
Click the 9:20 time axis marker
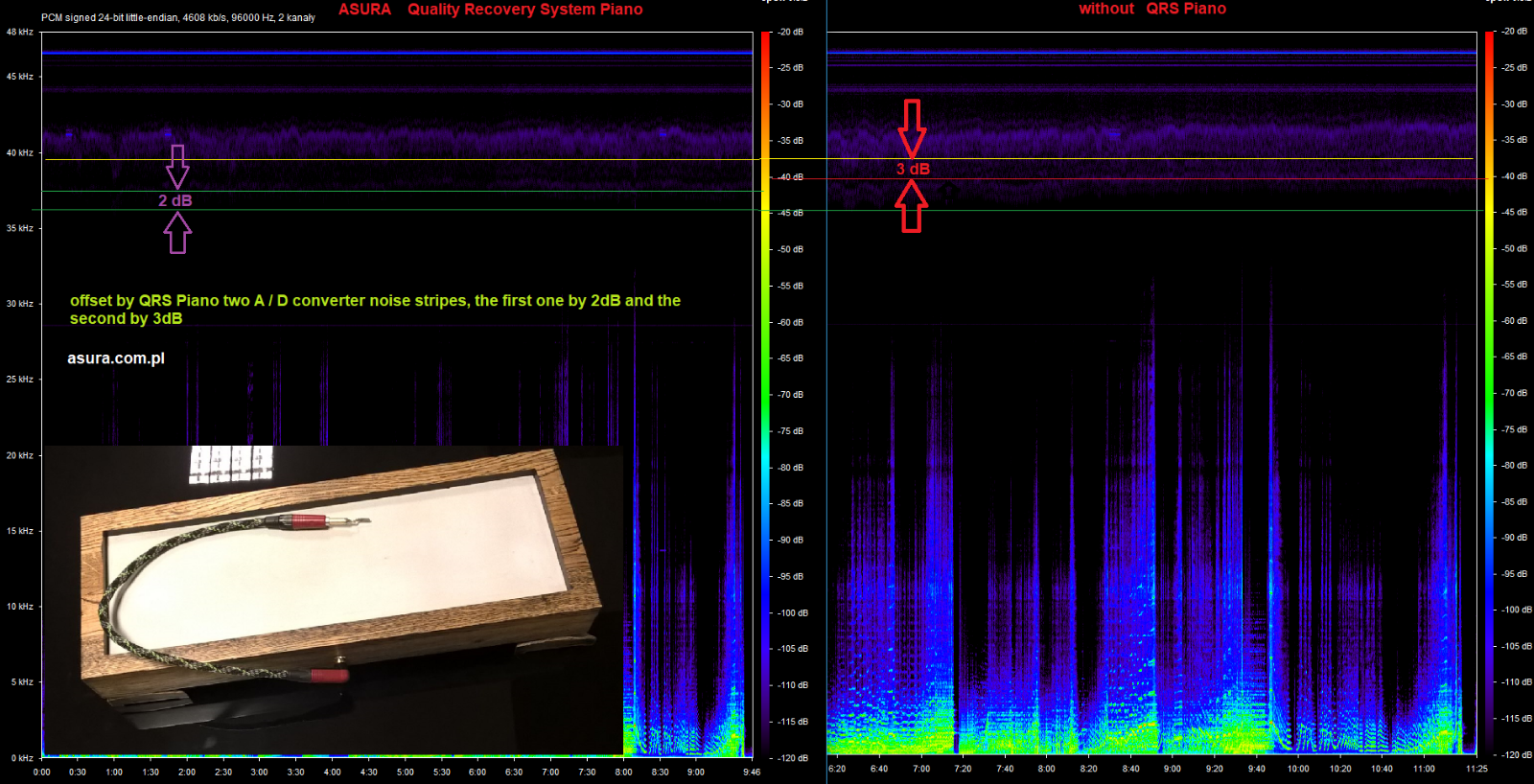tap(1215, 769)
